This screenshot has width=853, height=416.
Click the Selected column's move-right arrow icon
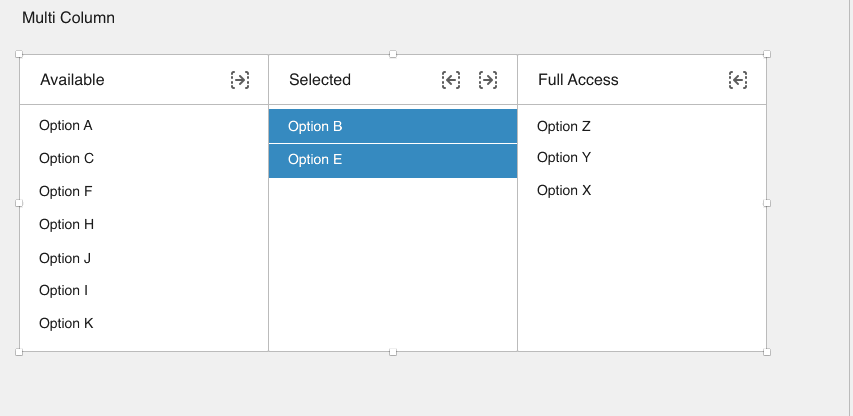(x=488, y=80)
